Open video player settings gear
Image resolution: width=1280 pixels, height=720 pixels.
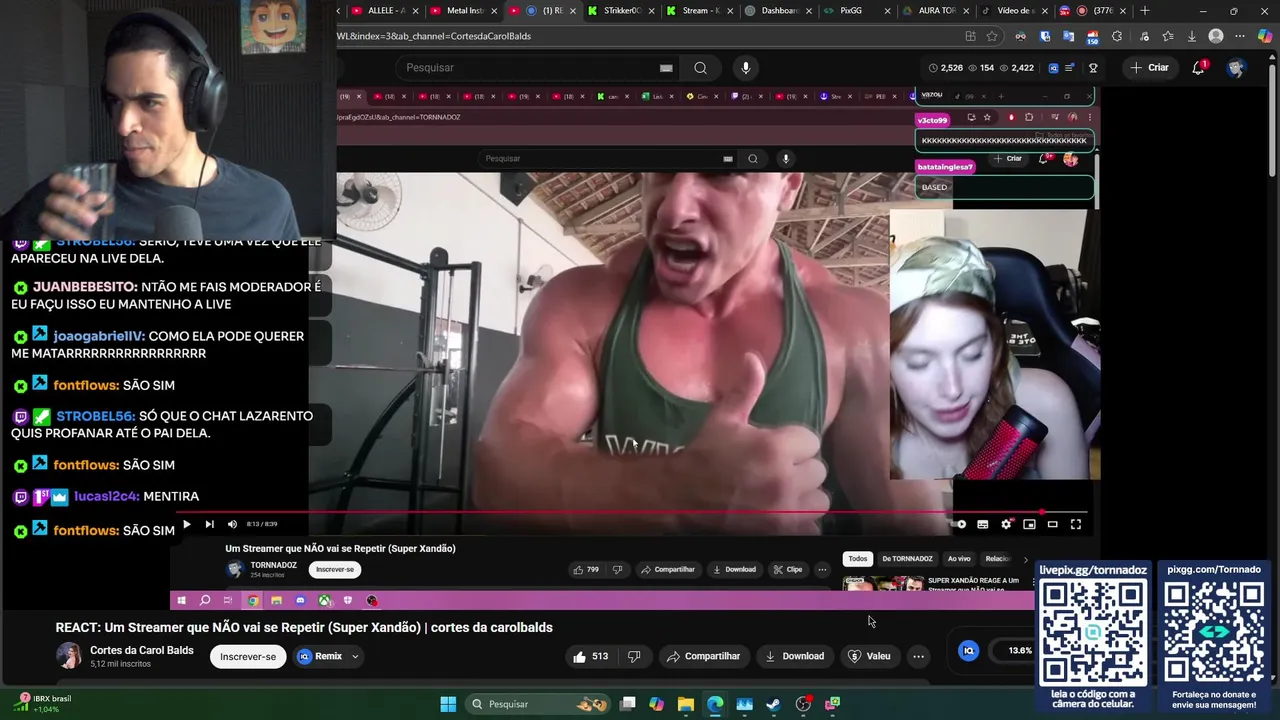(1006, 524)
